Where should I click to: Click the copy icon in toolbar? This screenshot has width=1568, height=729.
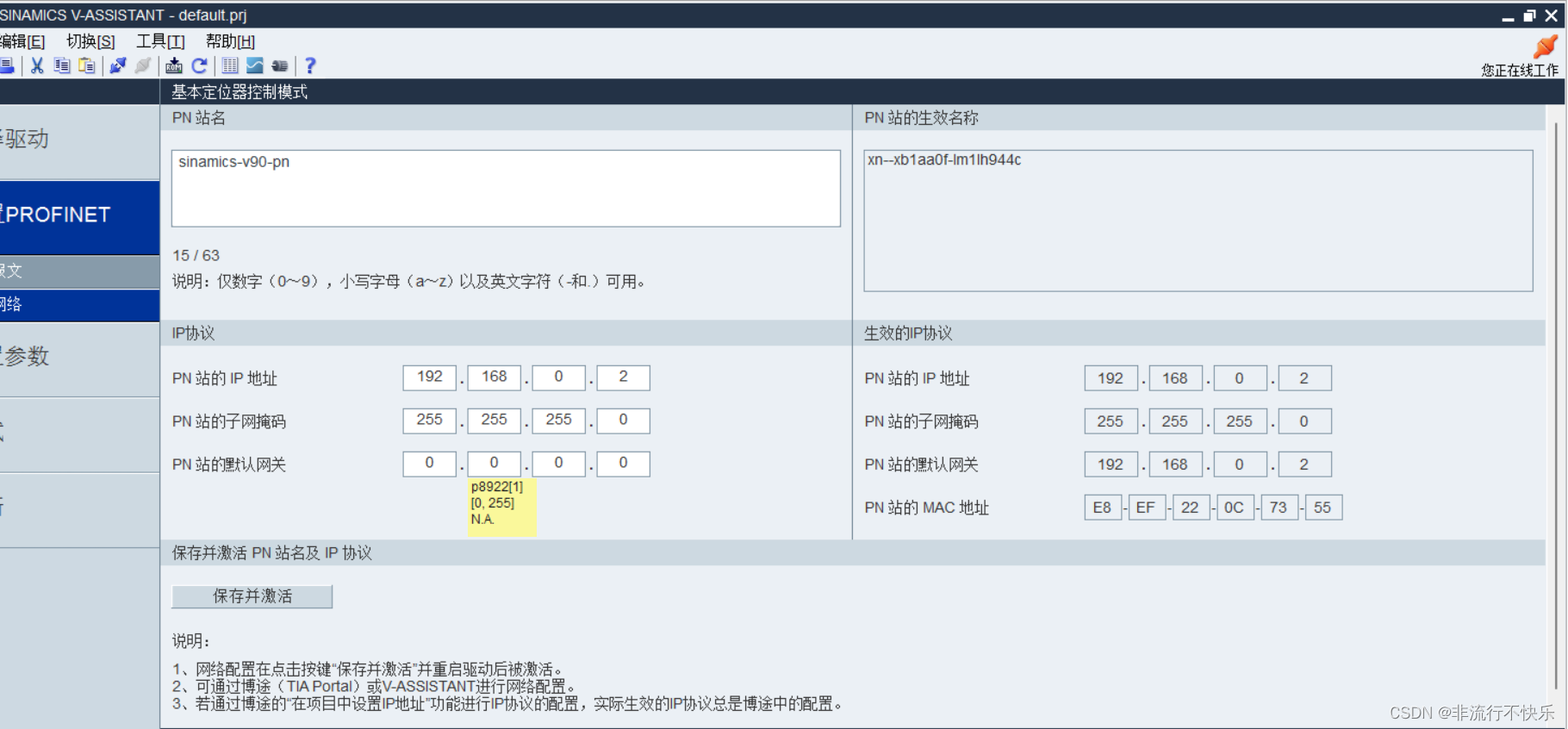[62, 65]
